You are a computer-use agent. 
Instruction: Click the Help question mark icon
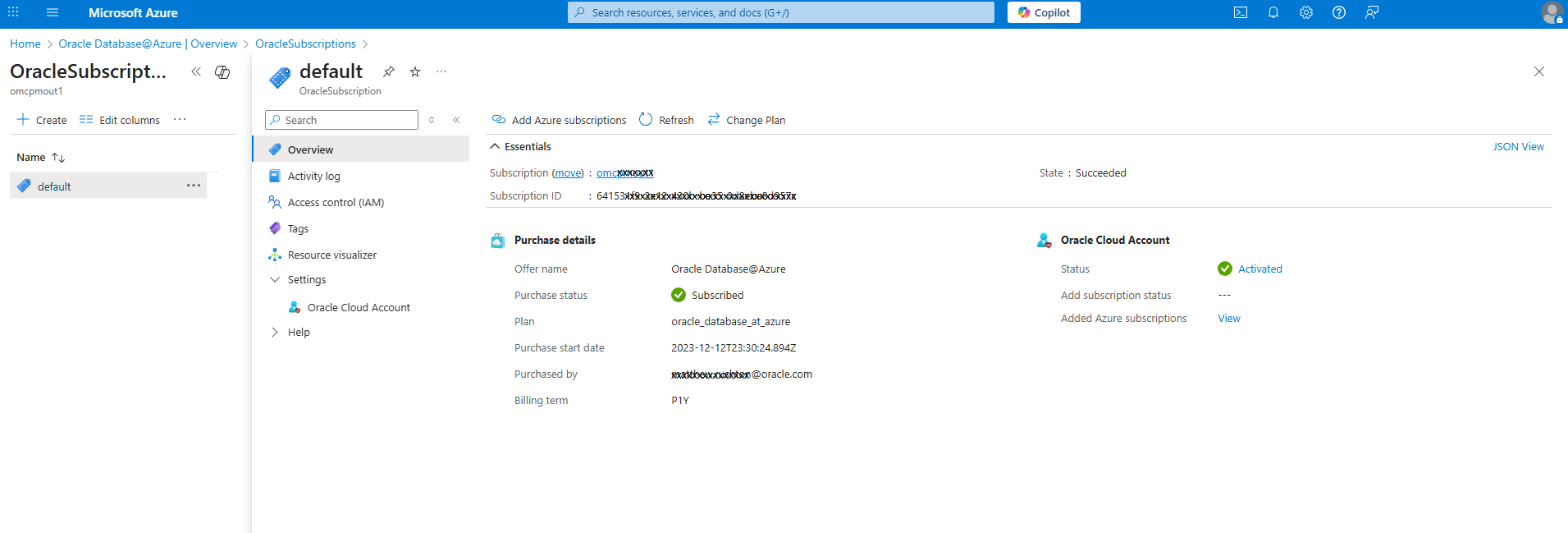tap(1339, 12)
